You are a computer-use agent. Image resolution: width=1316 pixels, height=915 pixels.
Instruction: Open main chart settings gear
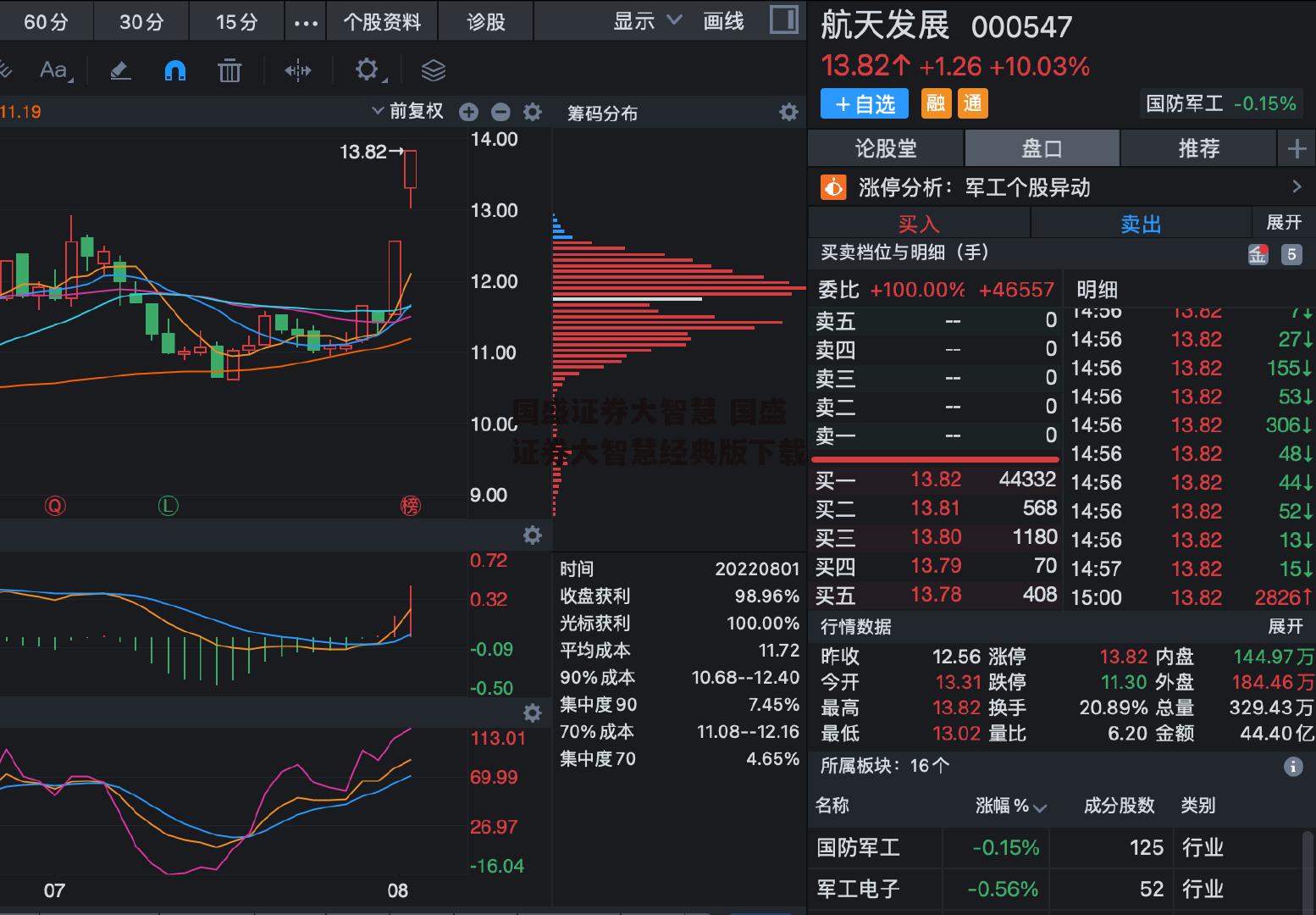(532, 112)
